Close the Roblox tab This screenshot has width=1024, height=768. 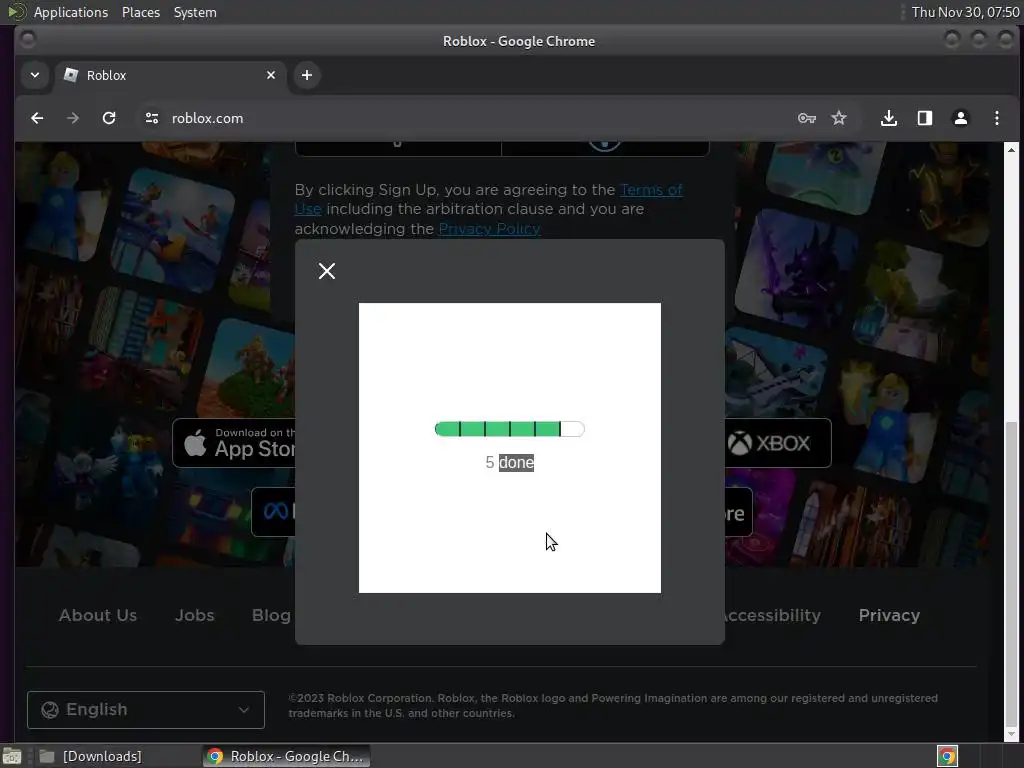point(271,75)
